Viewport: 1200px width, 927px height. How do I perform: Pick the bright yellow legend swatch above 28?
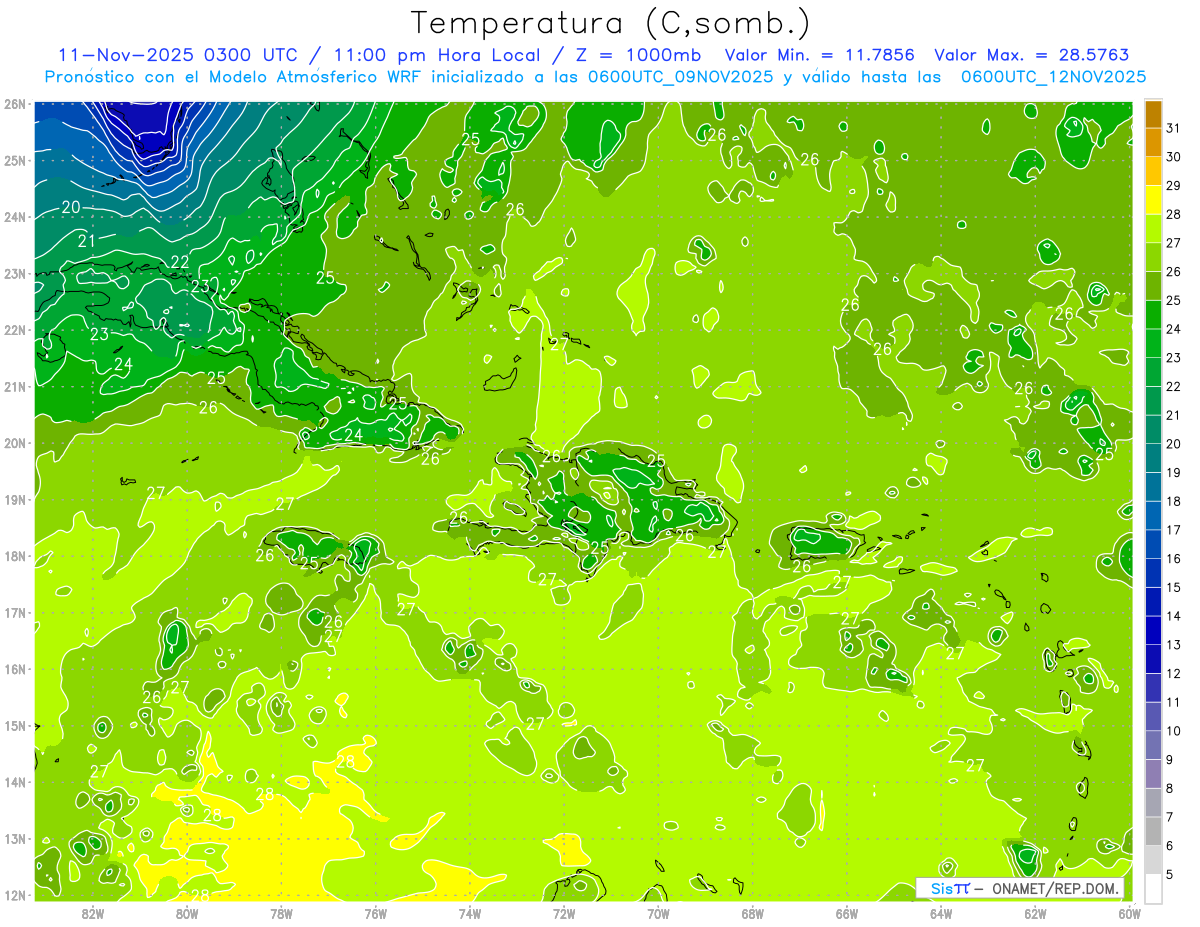point(1152,200)
